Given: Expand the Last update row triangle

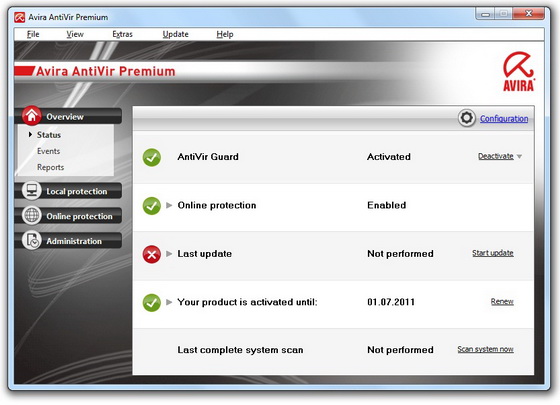Looking at the screenshot, I should (169, 254).
